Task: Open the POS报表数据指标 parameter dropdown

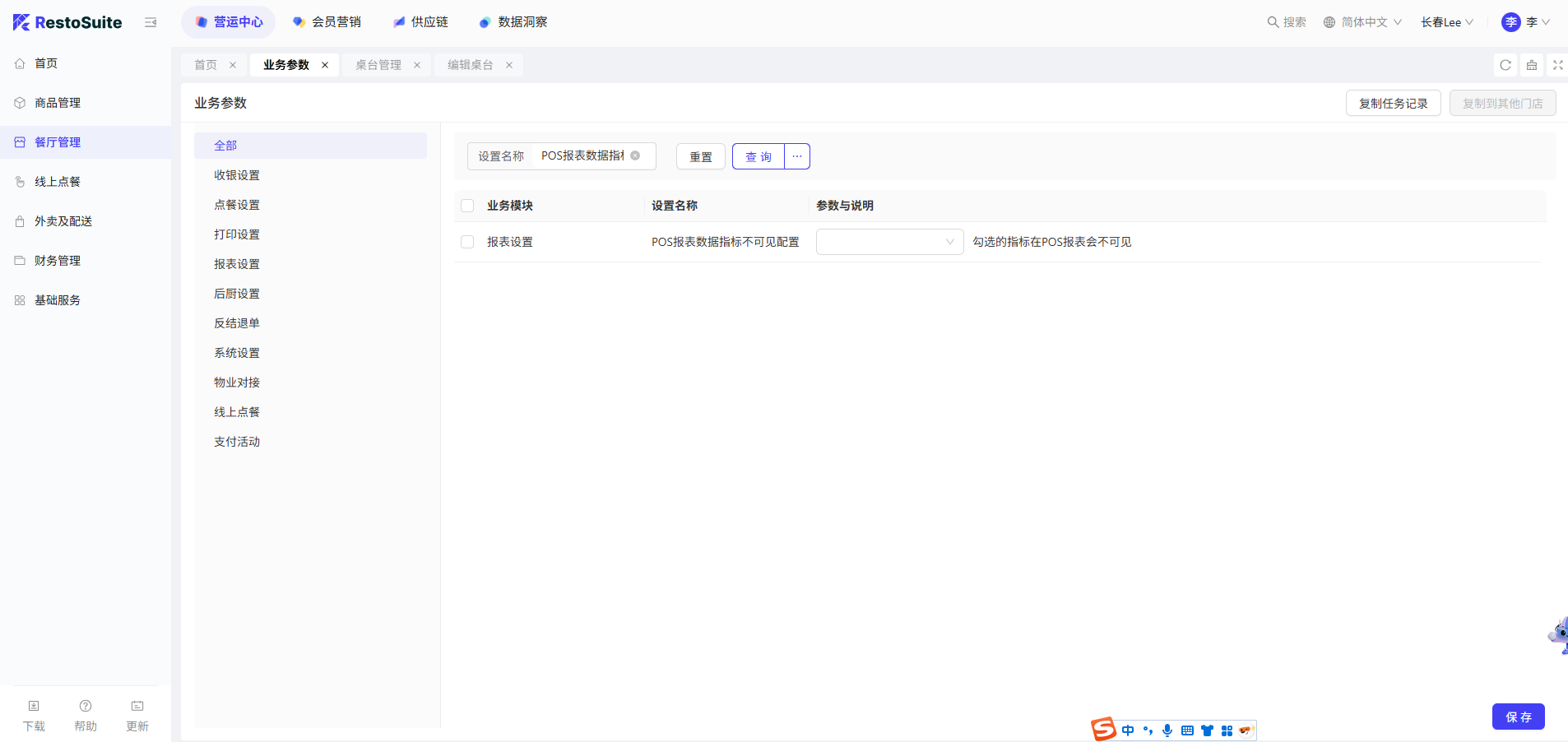Action: tap(889, 242)
